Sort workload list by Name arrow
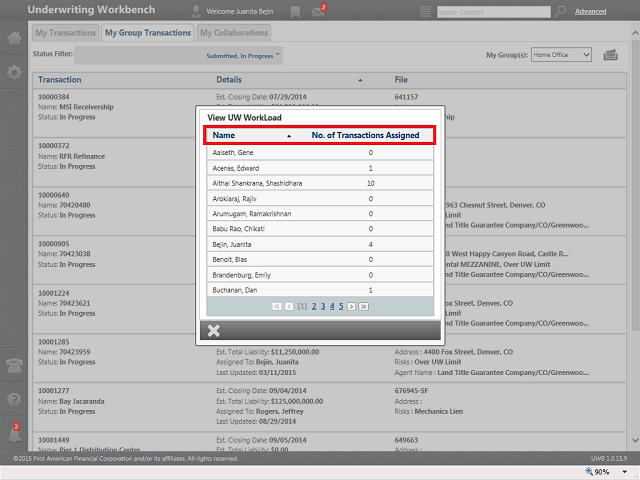Image resolution: width=640 pixels, height=480 pixels. click(x=289, y=136)
